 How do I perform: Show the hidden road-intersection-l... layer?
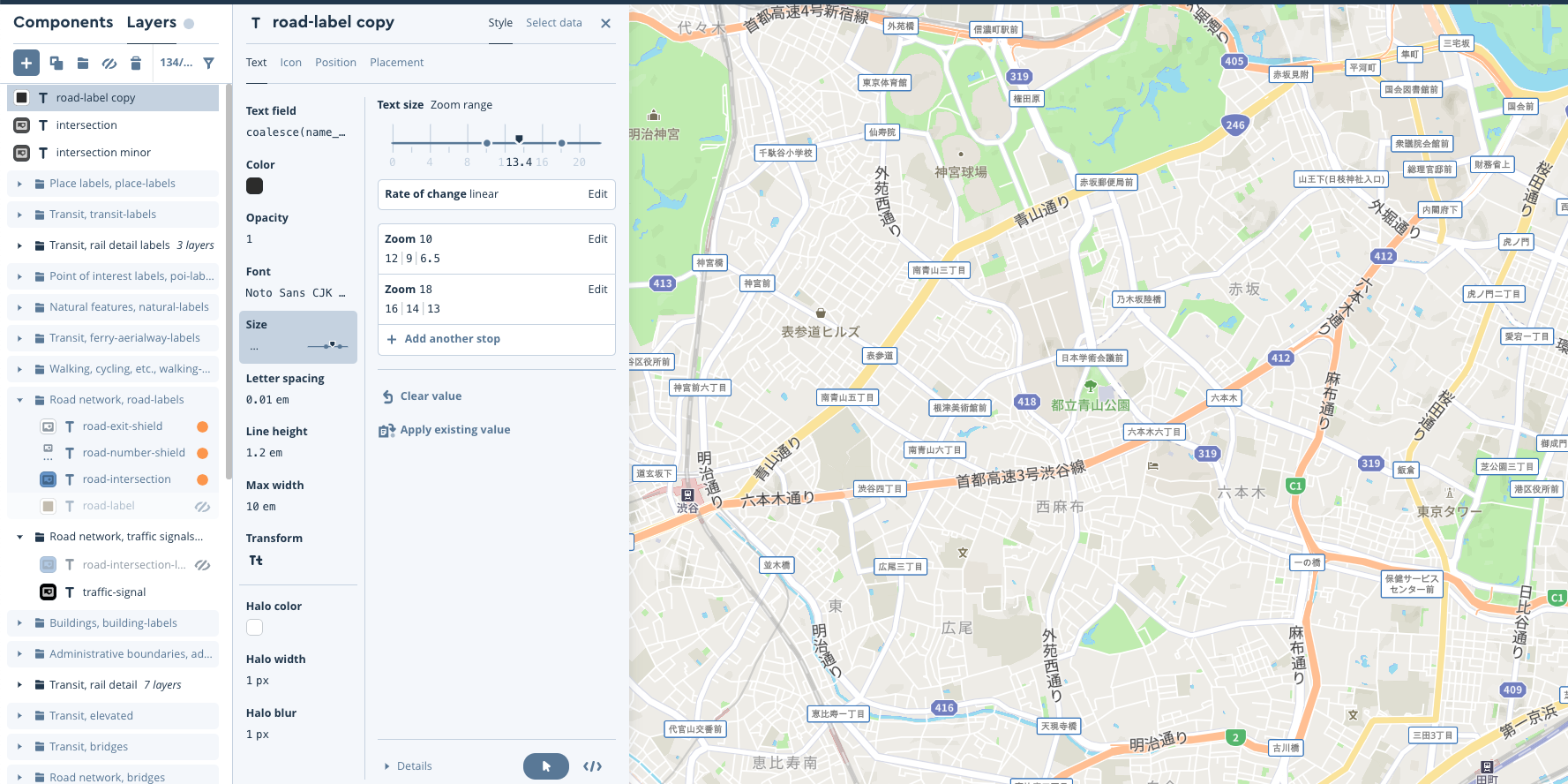click(202, 565)
